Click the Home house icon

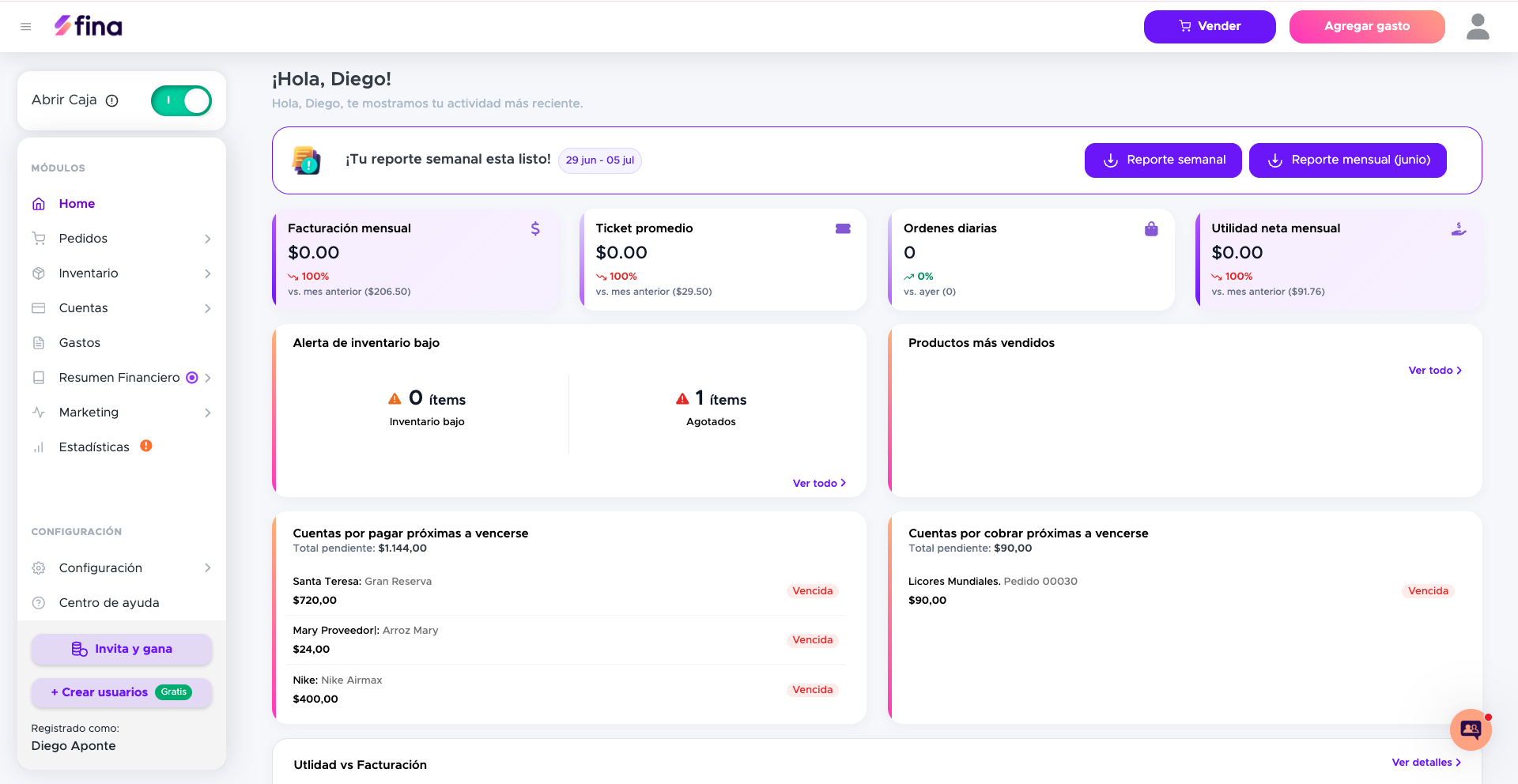pyautogui.click(x=39, y=204)
